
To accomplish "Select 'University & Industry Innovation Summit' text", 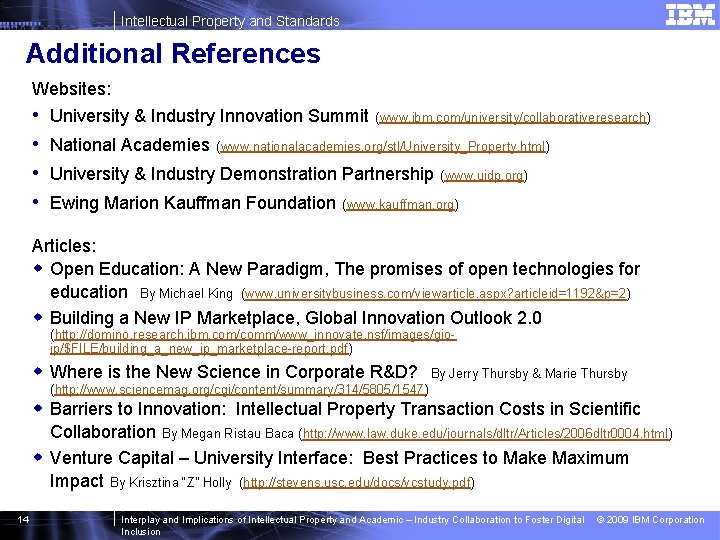I will coord(209,116).
